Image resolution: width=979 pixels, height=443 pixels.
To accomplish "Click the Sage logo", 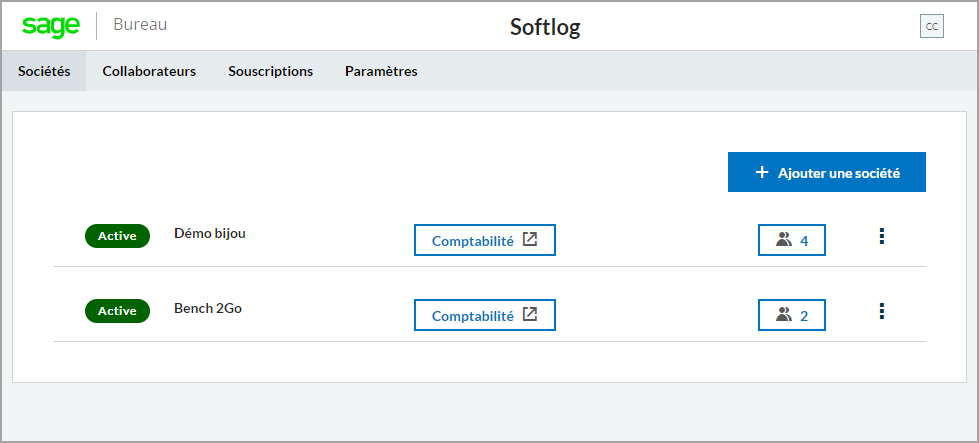I will click(51, 26).
